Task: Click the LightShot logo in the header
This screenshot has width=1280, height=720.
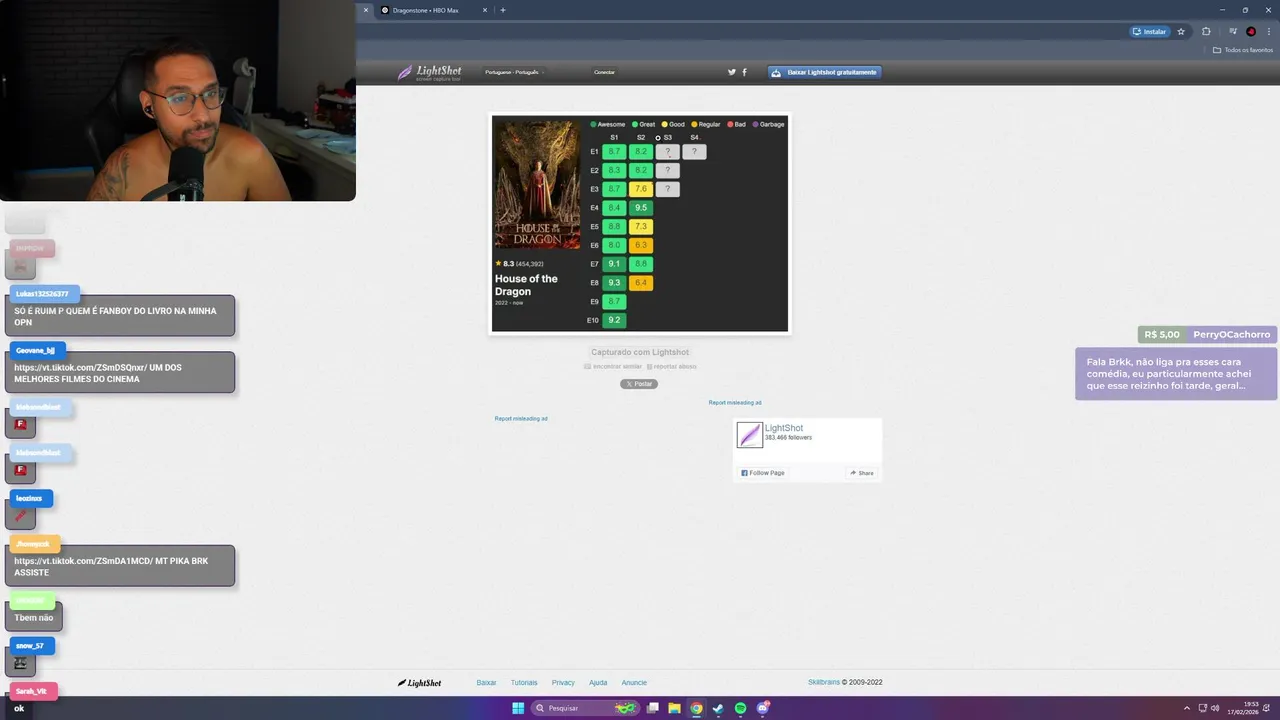Action: pyautogui.click(x=430, y=72)
